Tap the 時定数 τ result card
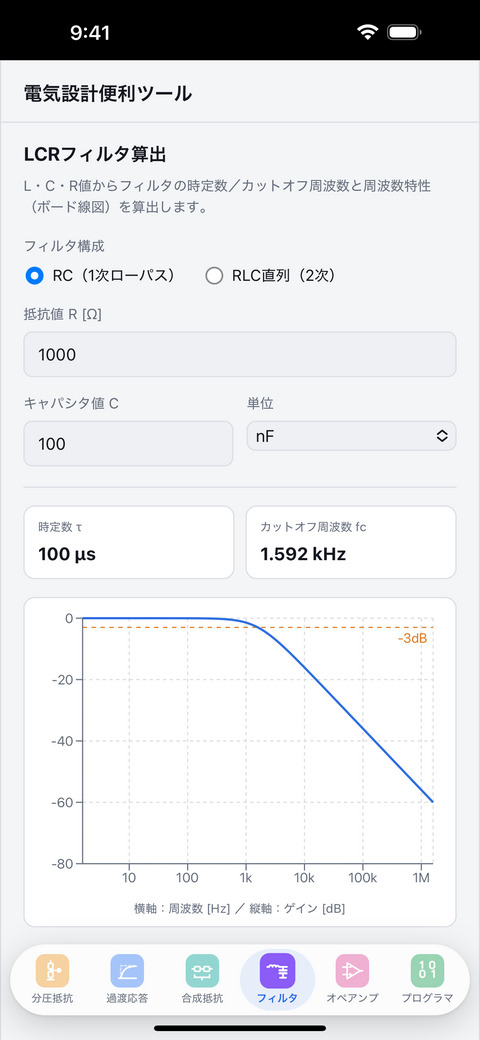The height and width of the screenshot is (1040, 480). coord(129,543)
